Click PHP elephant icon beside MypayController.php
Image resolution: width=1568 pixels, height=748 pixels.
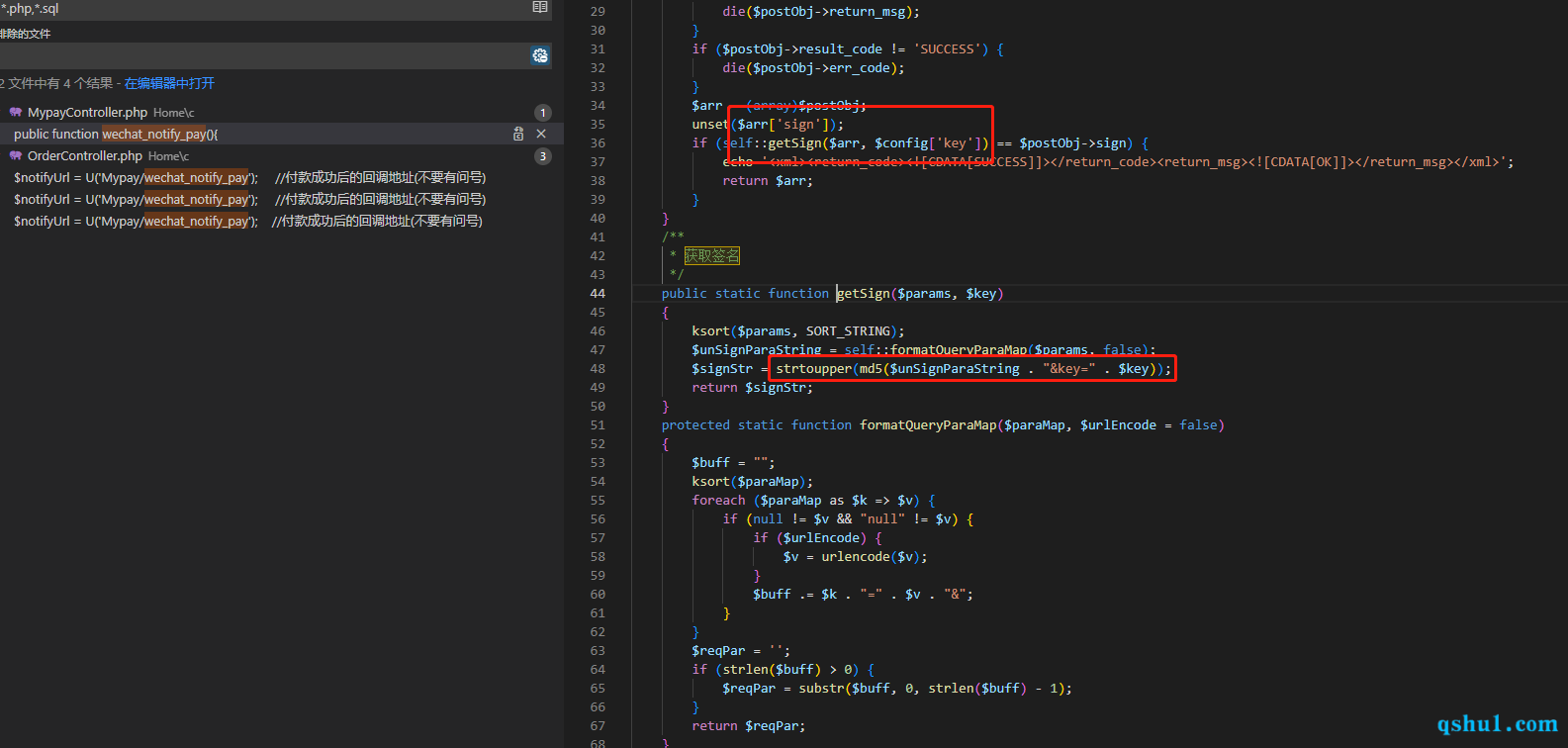point(16,112)
